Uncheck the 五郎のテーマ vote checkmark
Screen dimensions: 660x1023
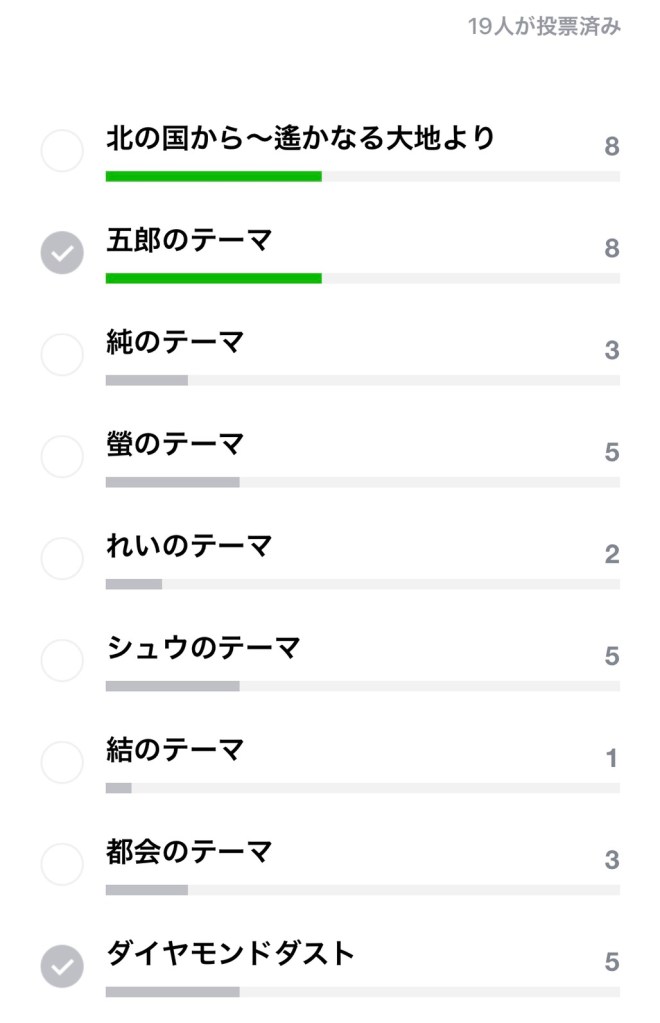(x=62, y=253)
